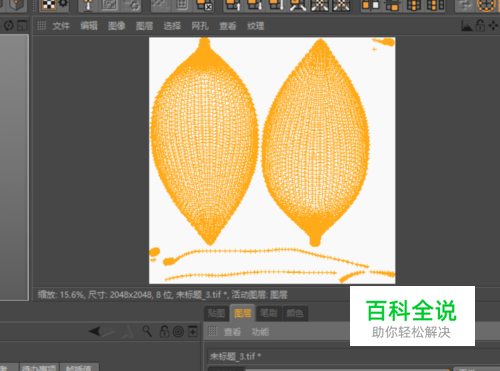Click the orange square with X toolbar icon
The width and height of the screenshot is (500, 371).
click(x=204, y=5)
